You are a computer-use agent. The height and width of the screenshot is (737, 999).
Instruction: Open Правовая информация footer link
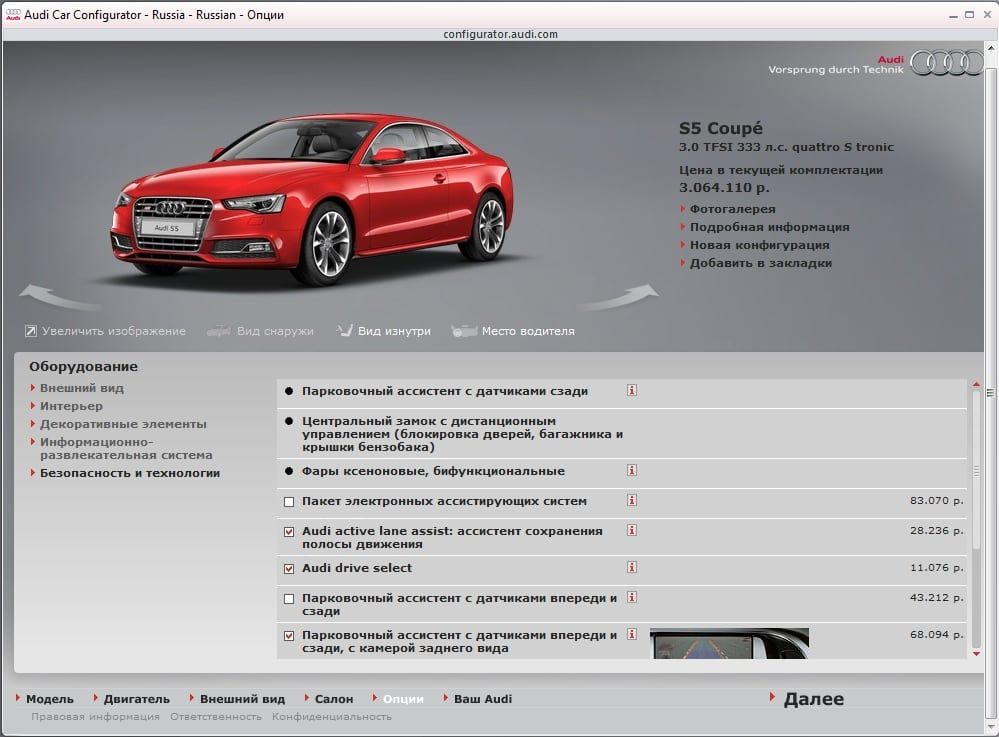(x=96, y=717)
